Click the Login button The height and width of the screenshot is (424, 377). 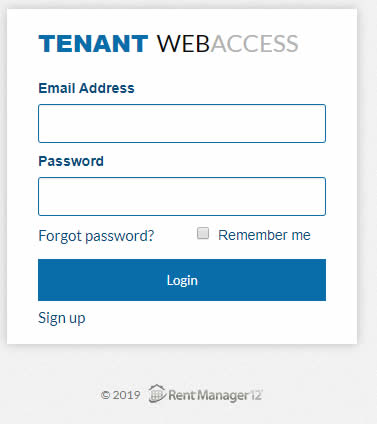coord(182,280)
